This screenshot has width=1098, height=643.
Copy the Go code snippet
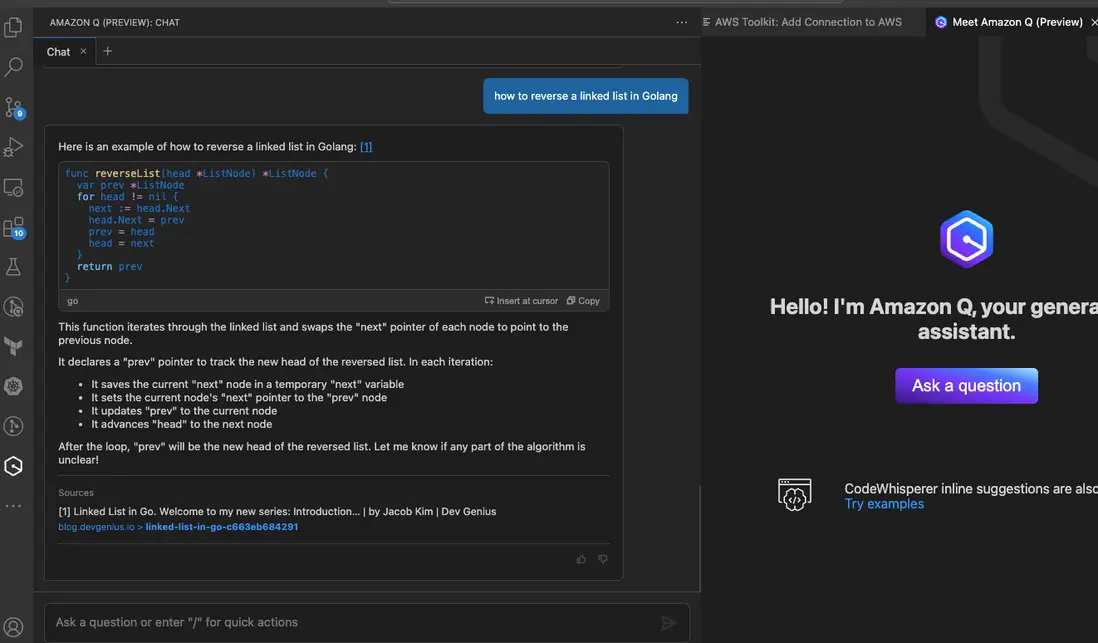point(583,301)
